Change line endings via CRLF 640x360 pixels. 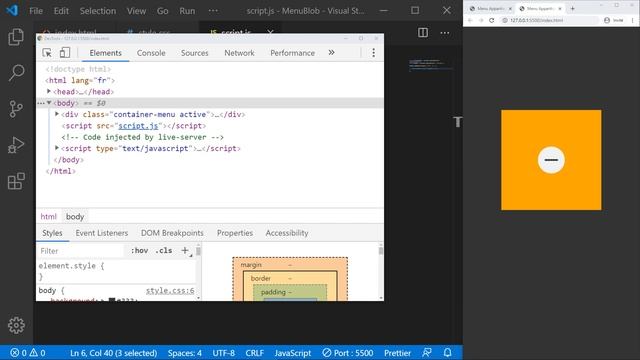coord(254,353)
